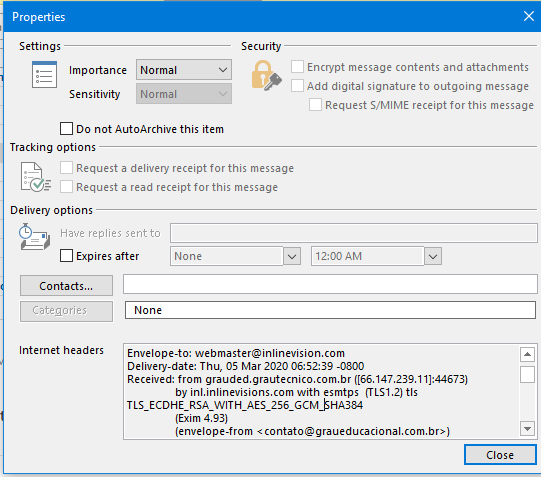The image size is (541, 477).
Task: Click the Internet headers scroll up arrow
Action: (527, 354)
